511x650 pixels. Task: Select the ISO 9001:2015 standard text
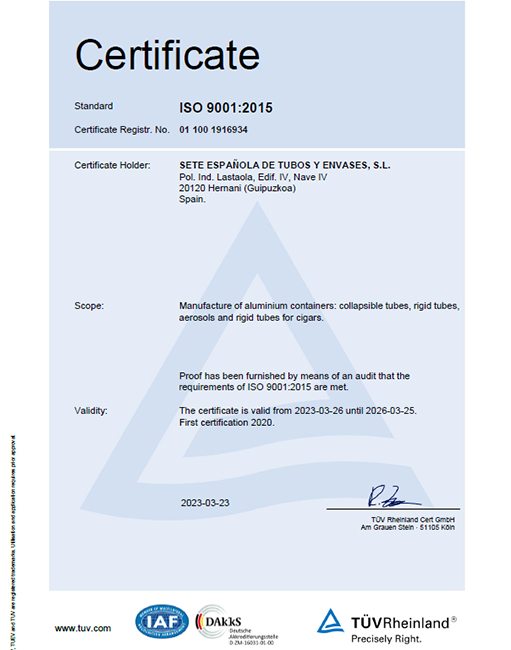tap(226, 108)
